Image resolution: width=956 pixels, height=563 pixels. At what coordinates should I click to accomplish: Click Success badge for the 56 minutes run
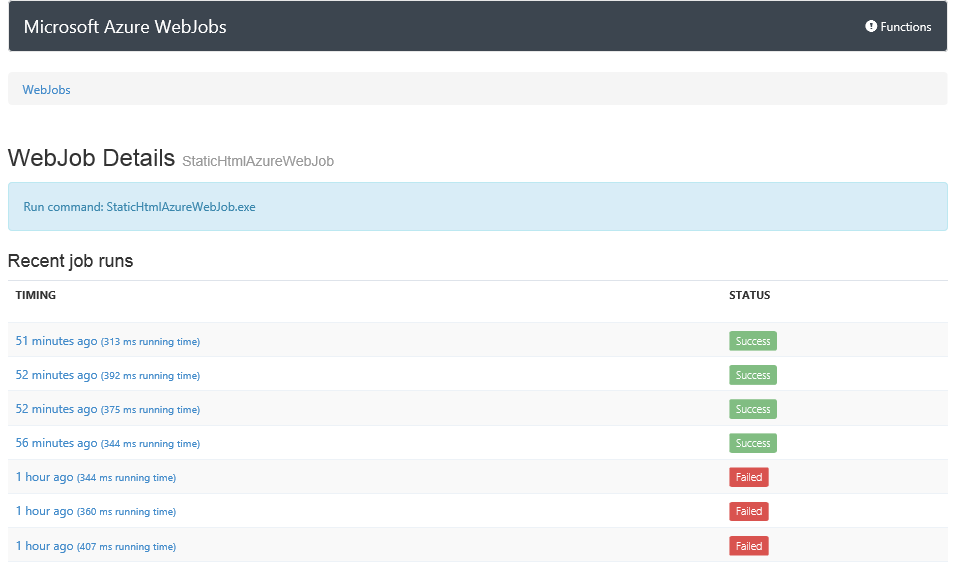pyautogui.click(x=752, y=443)
